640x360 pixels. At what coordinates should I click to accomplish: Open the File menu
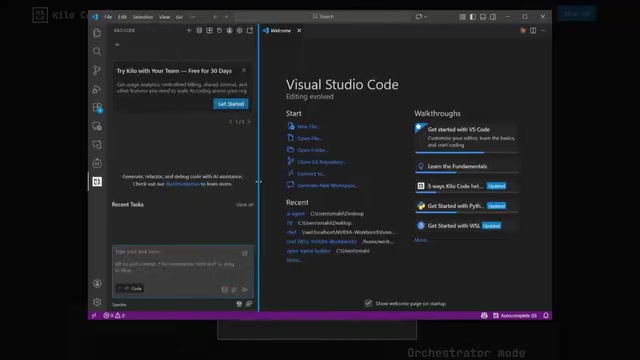pyautogui.click(x=108, y=17)
